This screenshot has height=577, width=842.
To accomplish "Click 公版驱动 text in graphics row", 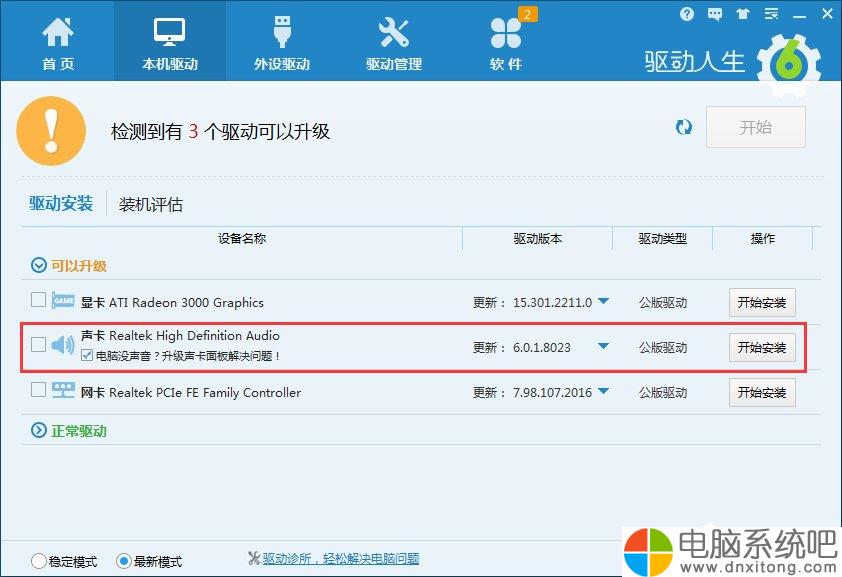I will [x=663, y=302].
